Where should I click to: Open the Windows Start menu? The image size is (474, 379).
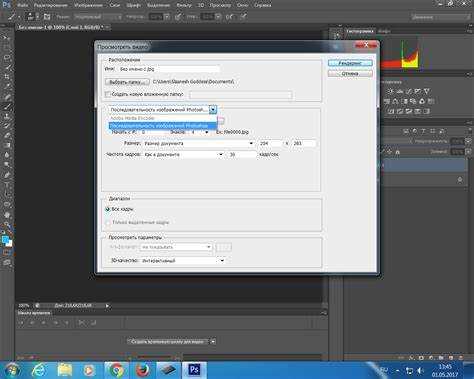[x=12, y=370]
